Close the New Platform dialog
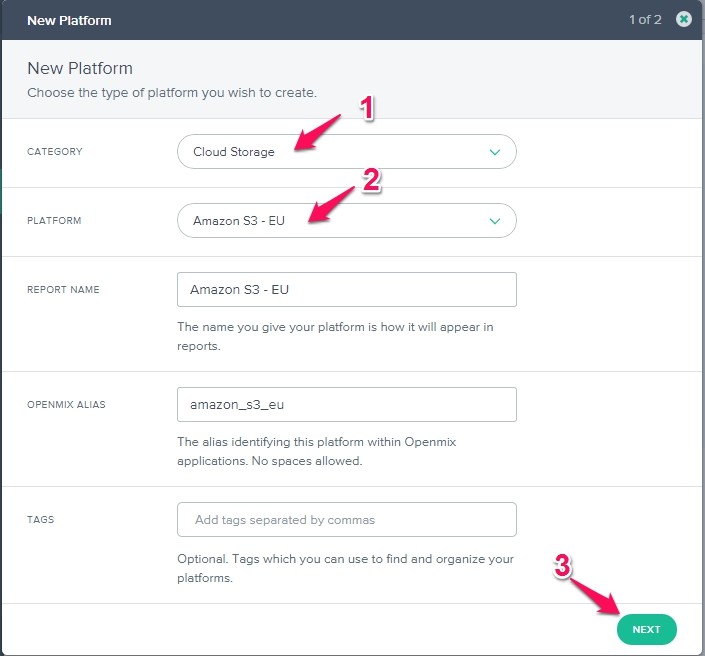The image size is (705, 656). coord(684,19)
